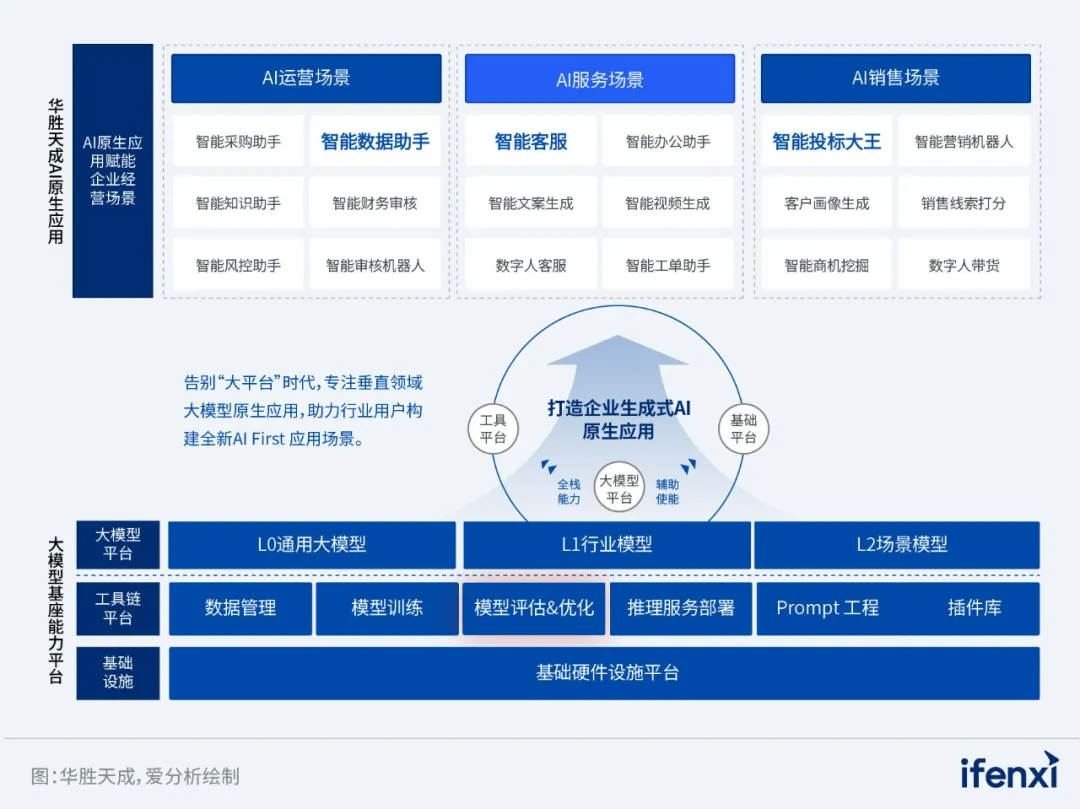Click the L2场景模型 bar
Image resolution: width=1080 pixels, height=809 pixels.
tap(897, 545)
